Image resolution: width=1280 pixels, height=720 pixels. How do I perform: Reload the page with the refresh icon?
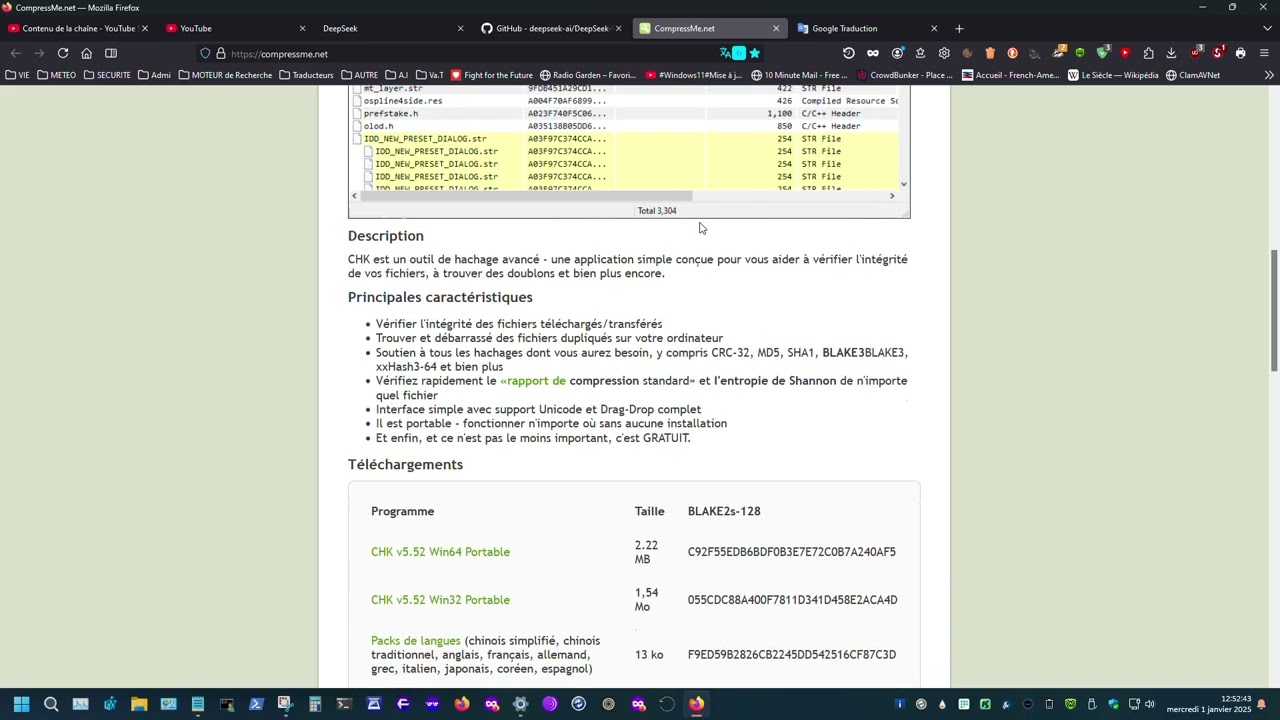point(63,53)
